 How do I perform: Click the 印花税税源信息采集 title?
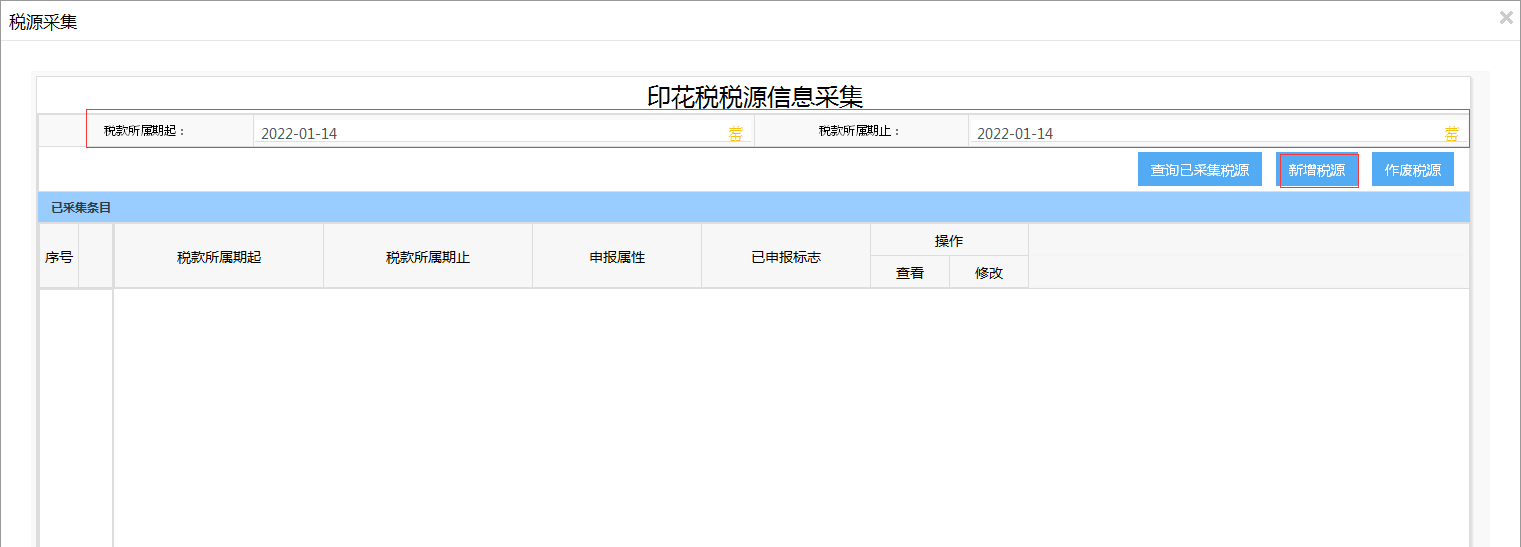pyautogui.click(x=755, y=96)
